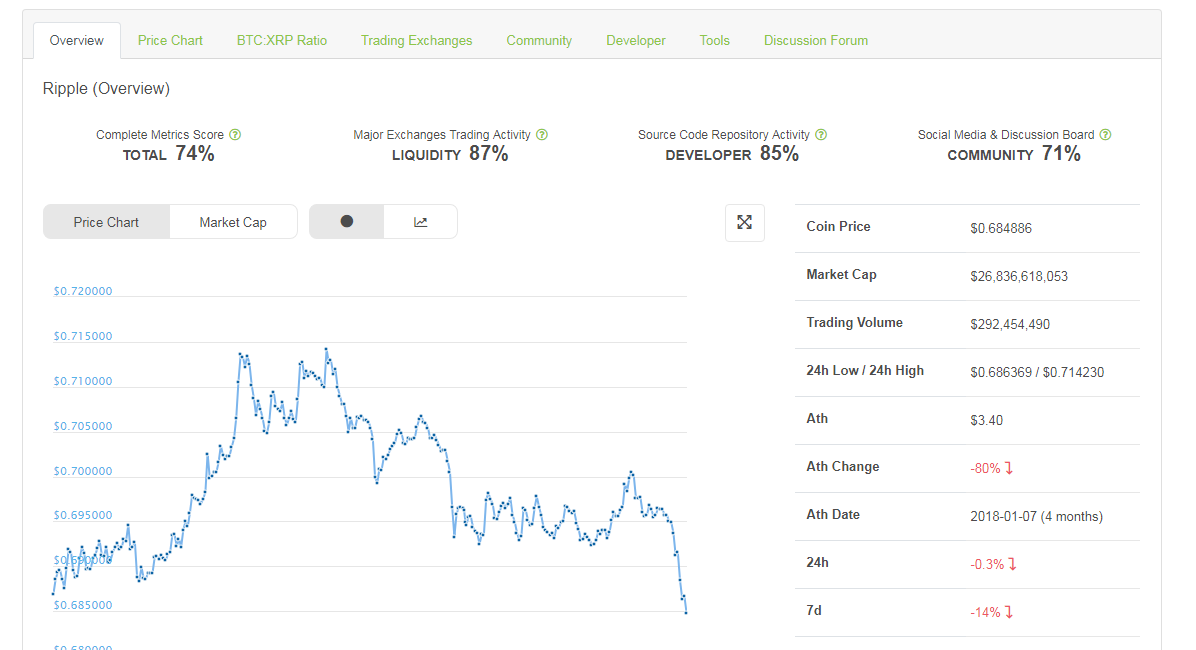1196x650 pixels.
Task: Click the $0.720000 axis label
Action: [x=82, y=291]
